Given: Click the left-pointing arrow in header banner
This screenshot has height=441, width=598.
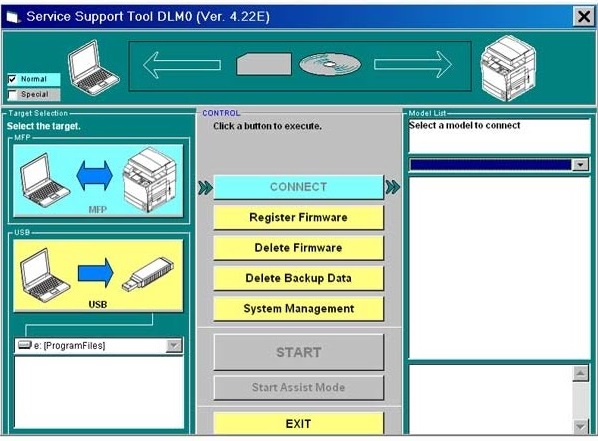Looking at the screenshot, I should click(182, 65).
